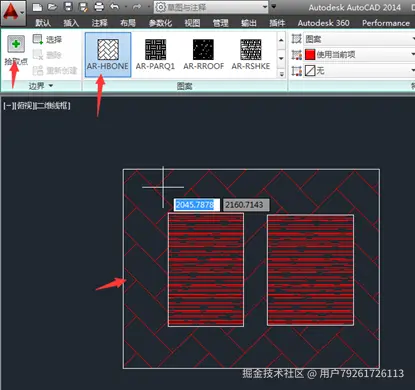Switch to the 插入 ribbon tab
The width and height of the screenshot is (415, 390).
[71, 23]
